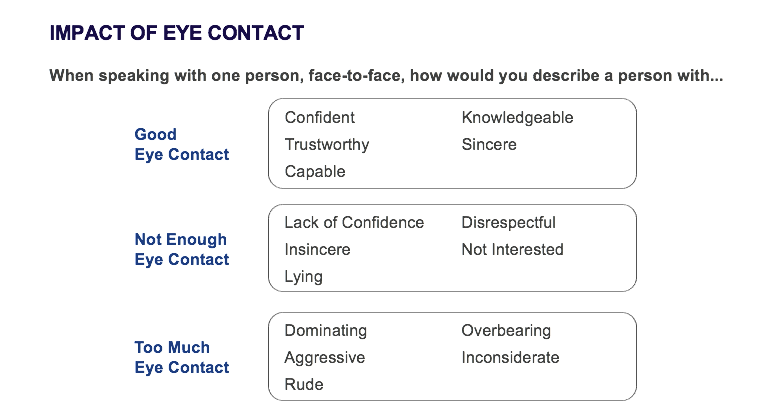The width and height of the screenshot is (783, 413).
Task: Pick the "Trustworthy" trait
Action: 326,144
